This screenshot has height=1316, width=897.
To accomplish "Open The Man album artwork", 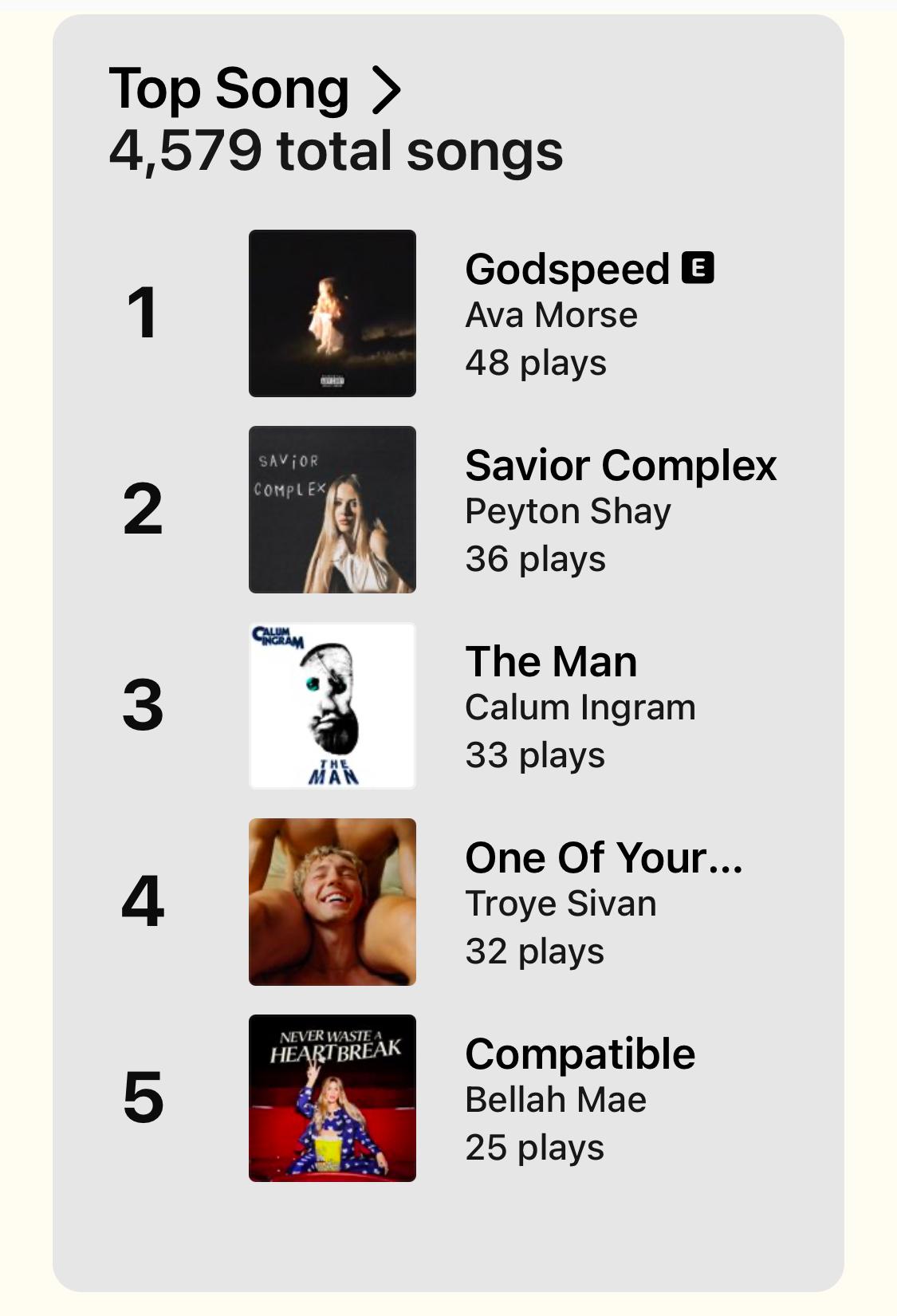I will click(332, 706).
